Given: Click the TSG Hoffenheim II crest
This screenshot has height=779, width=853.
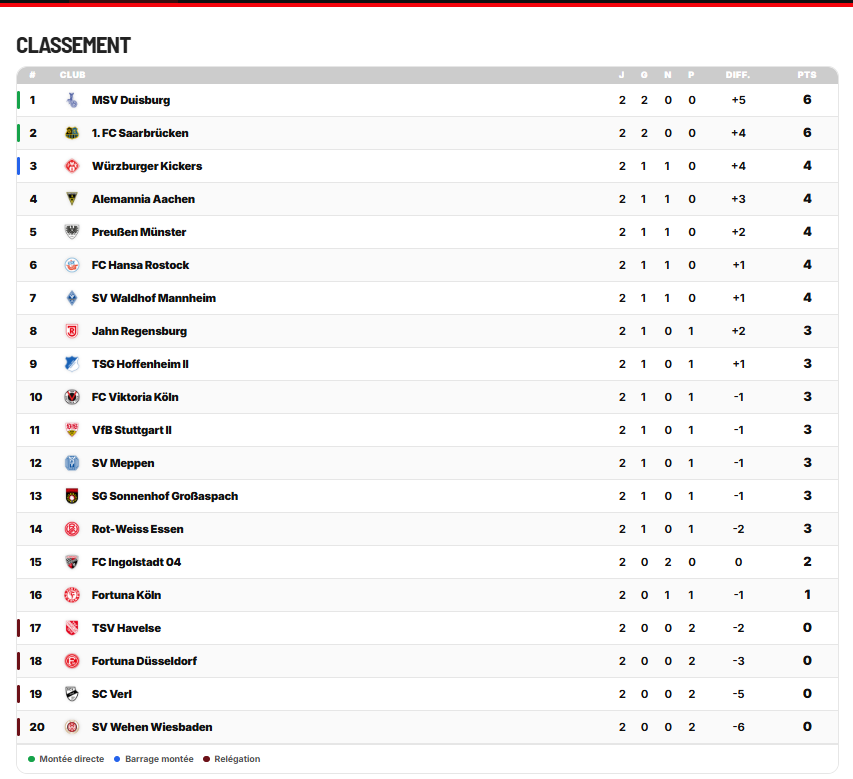Looking at the screenshot, I should tap(72, 364).
